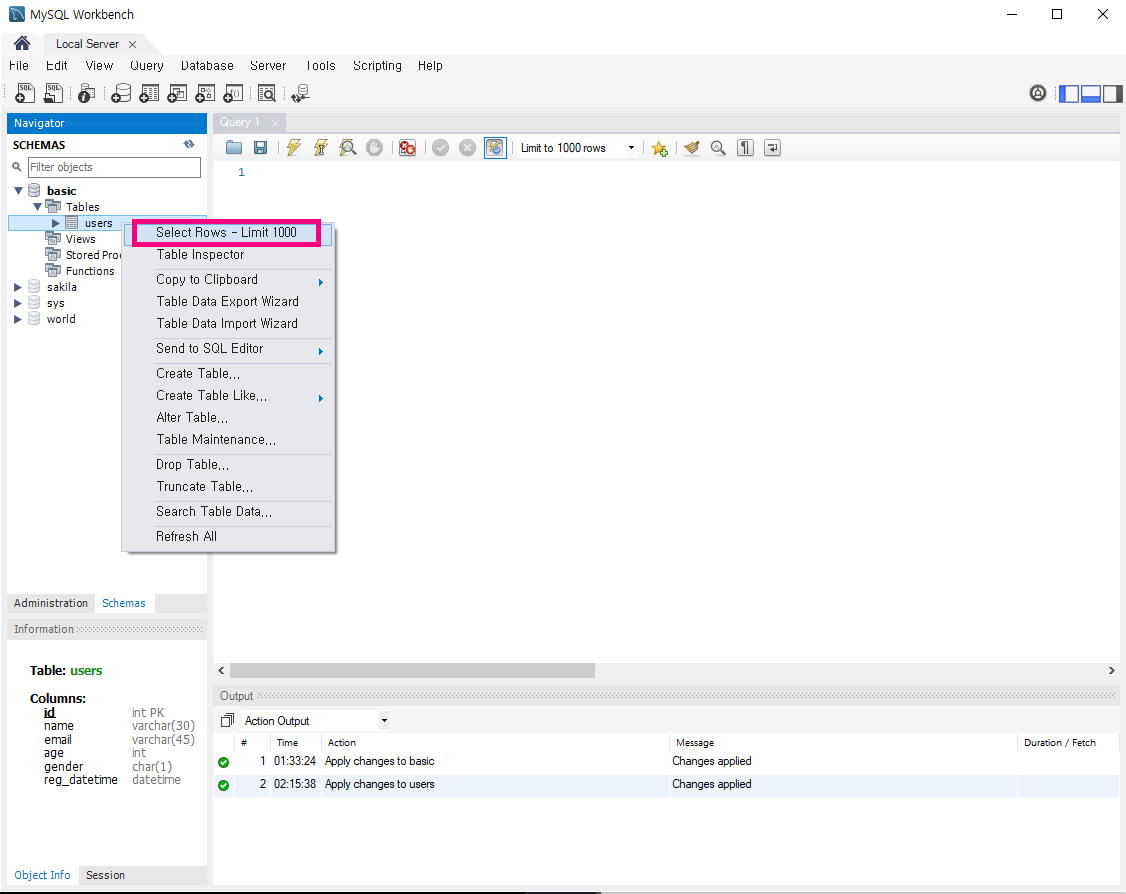Execute the query with the lightning icon
The height and width of the screenshot is (894, 1126).
(x=294, y=148)
